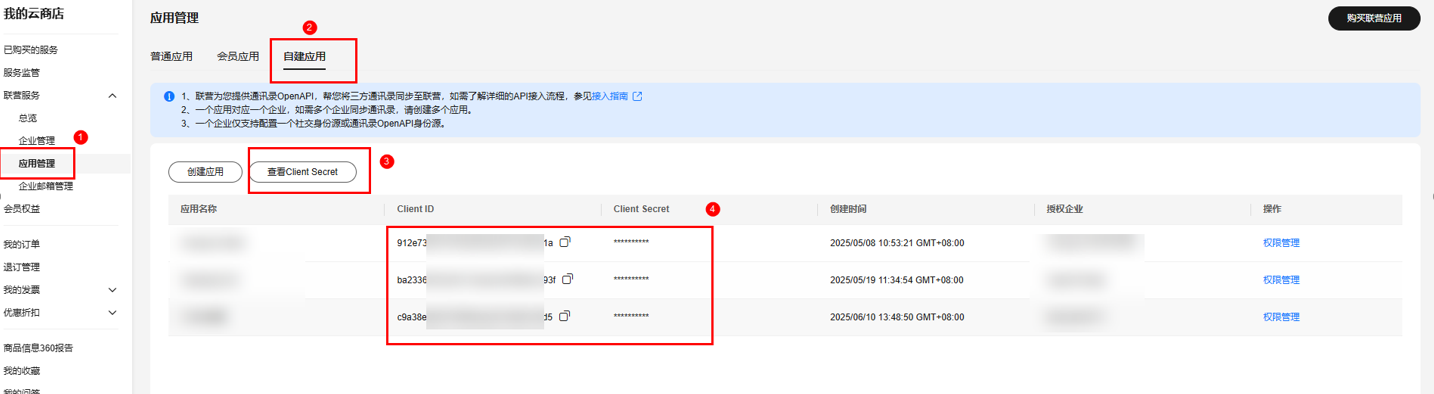Collapse the 联营服务 sidebar section

112,95
